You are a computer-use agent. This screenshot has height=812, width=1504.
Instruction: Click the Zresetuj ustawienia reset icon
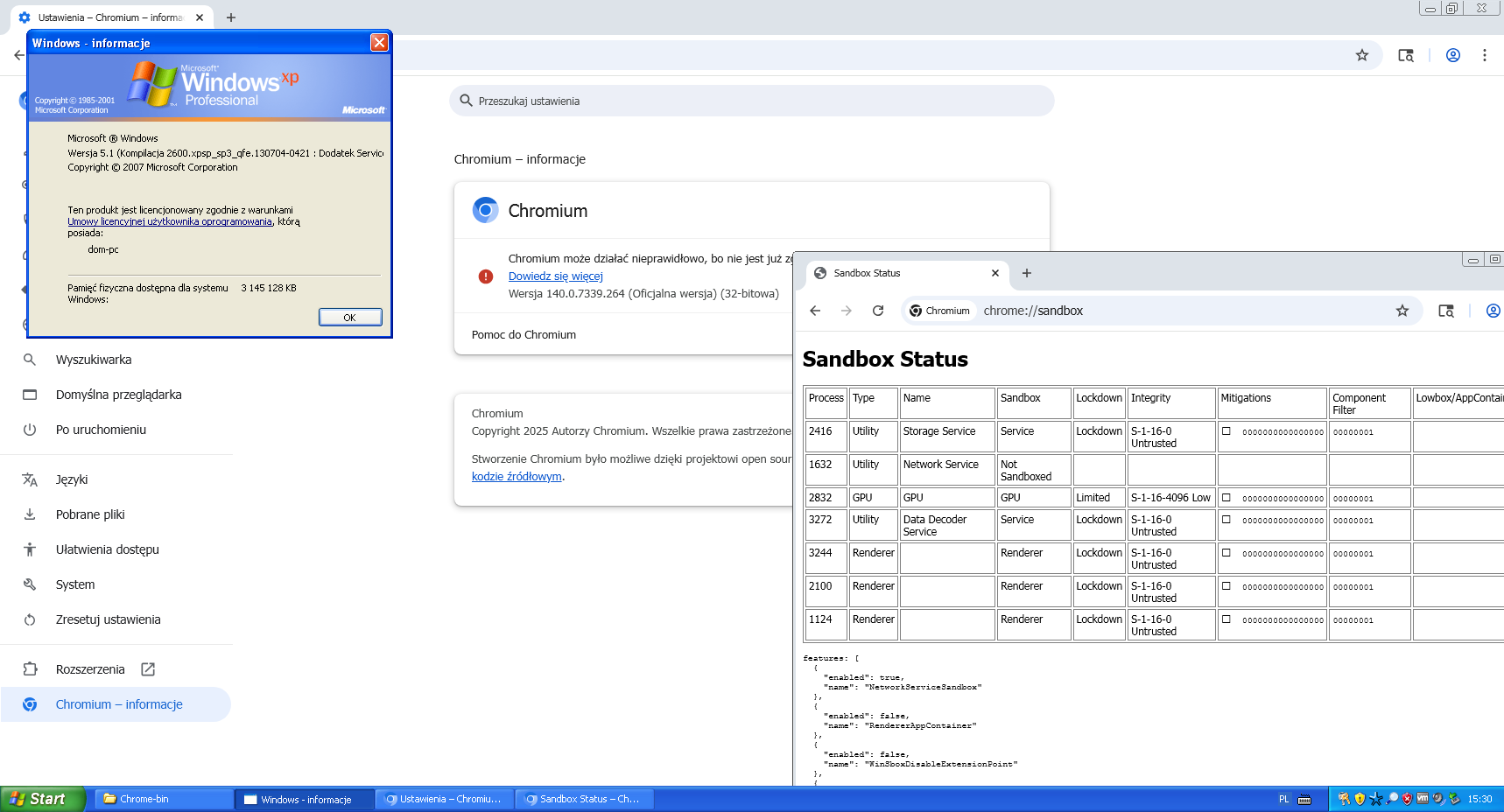(x=30, y=619)
